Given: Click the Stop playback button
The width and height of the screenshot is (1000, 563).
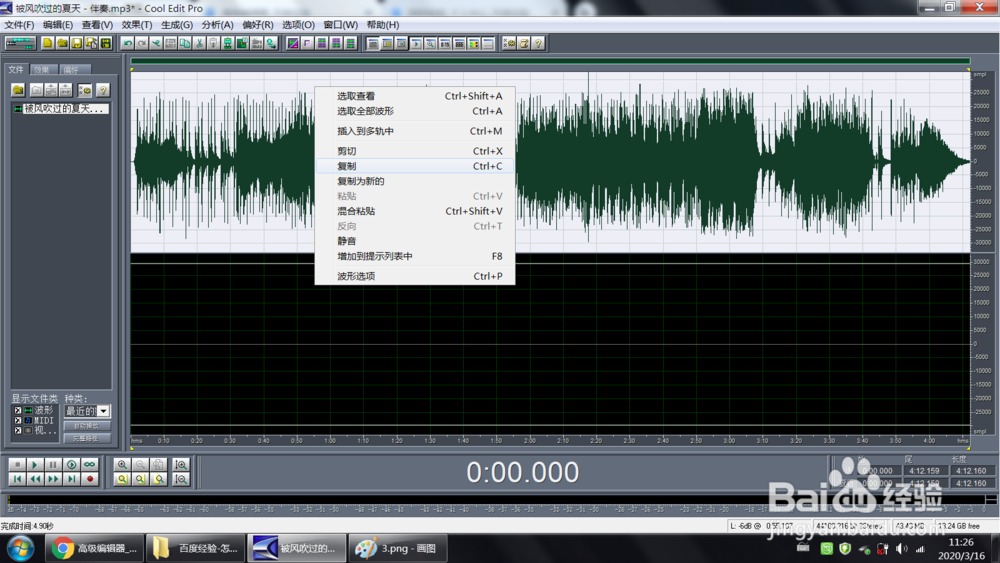Looking at the screenshot, I should 17,465.
